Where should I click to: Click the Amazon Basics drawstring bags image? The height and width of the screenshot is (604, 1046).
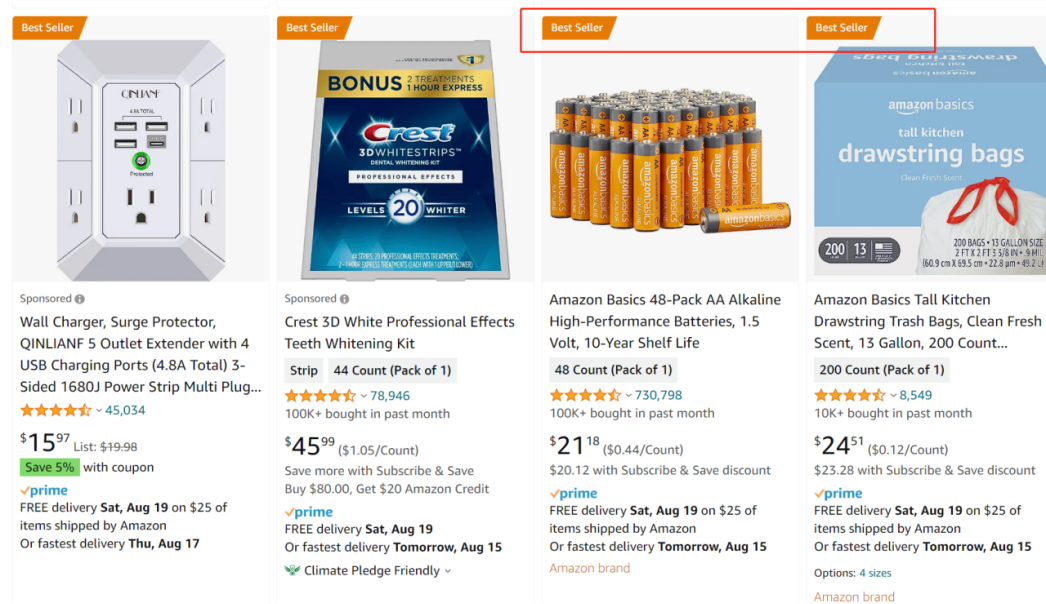coord(930,160)
